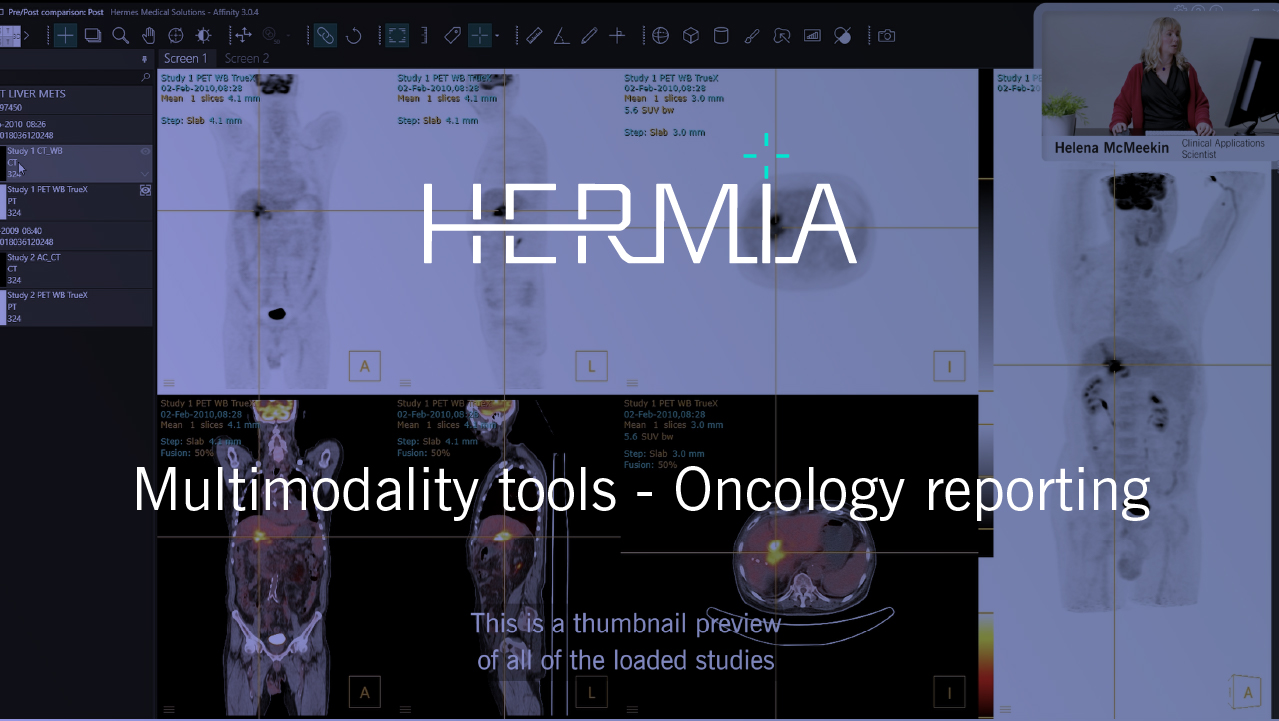Take a screenshot with camera icon
Viewport: 1279px width, 721px height.
[x=886, y=36]
